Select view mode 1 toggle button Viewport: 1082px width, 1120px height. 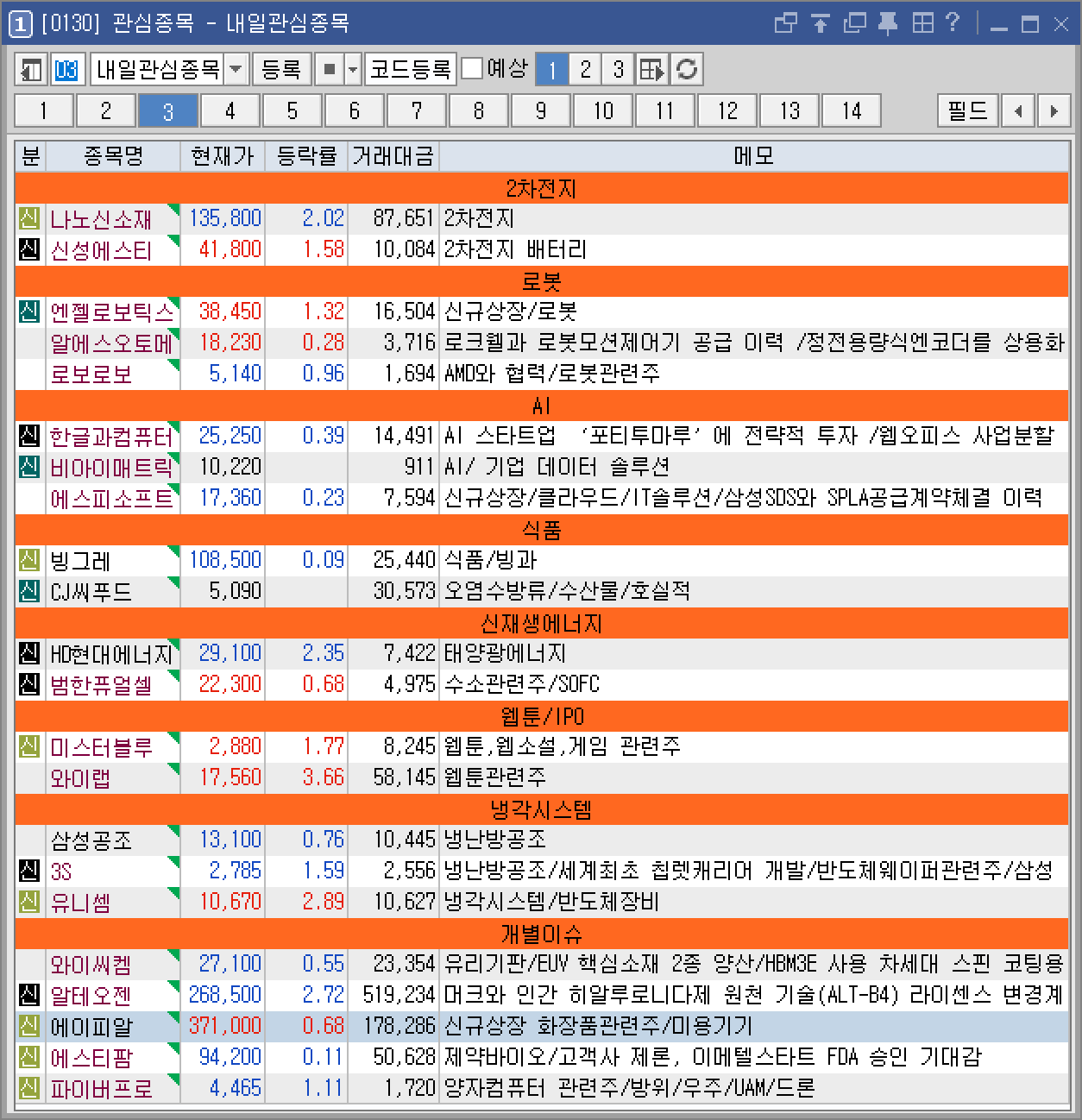coord(552,69)
